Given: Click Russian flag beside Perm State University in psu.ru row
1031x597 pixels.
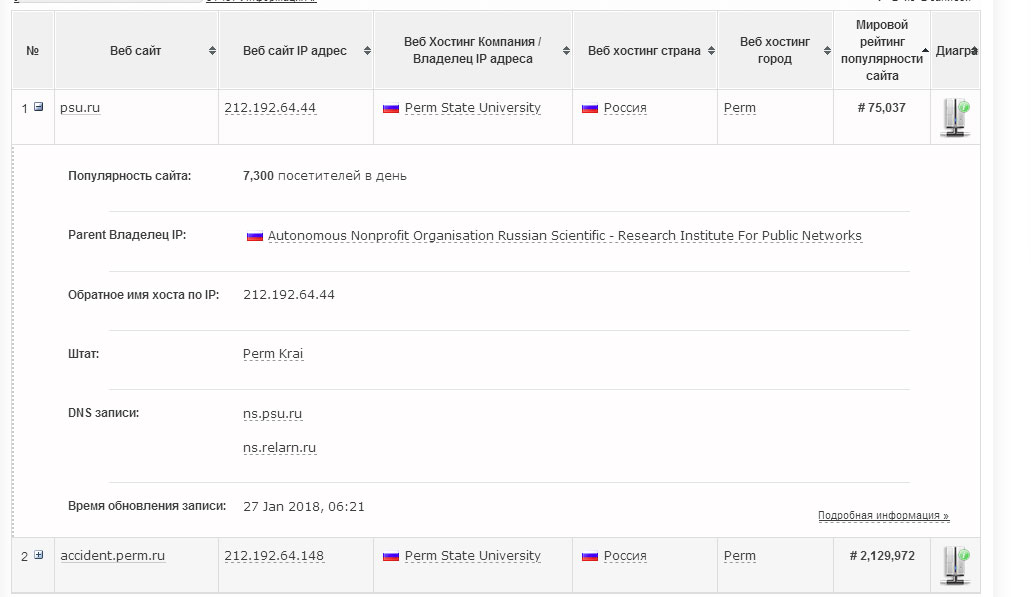Looking at the screenshot, I should pos(391,108).
